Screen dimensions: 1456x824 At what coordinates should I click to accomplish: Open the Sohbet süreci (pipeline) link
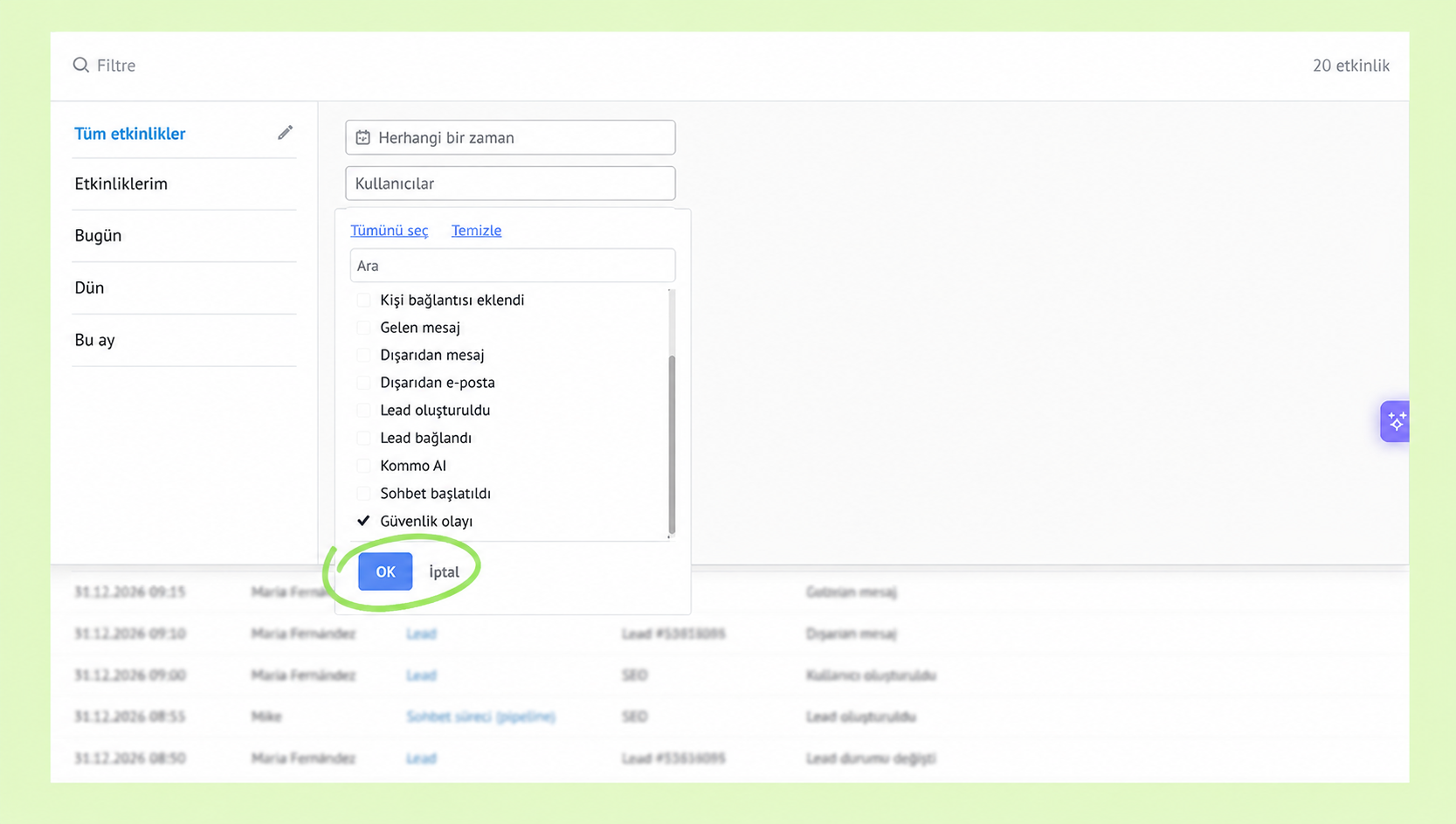click(480, 717)
